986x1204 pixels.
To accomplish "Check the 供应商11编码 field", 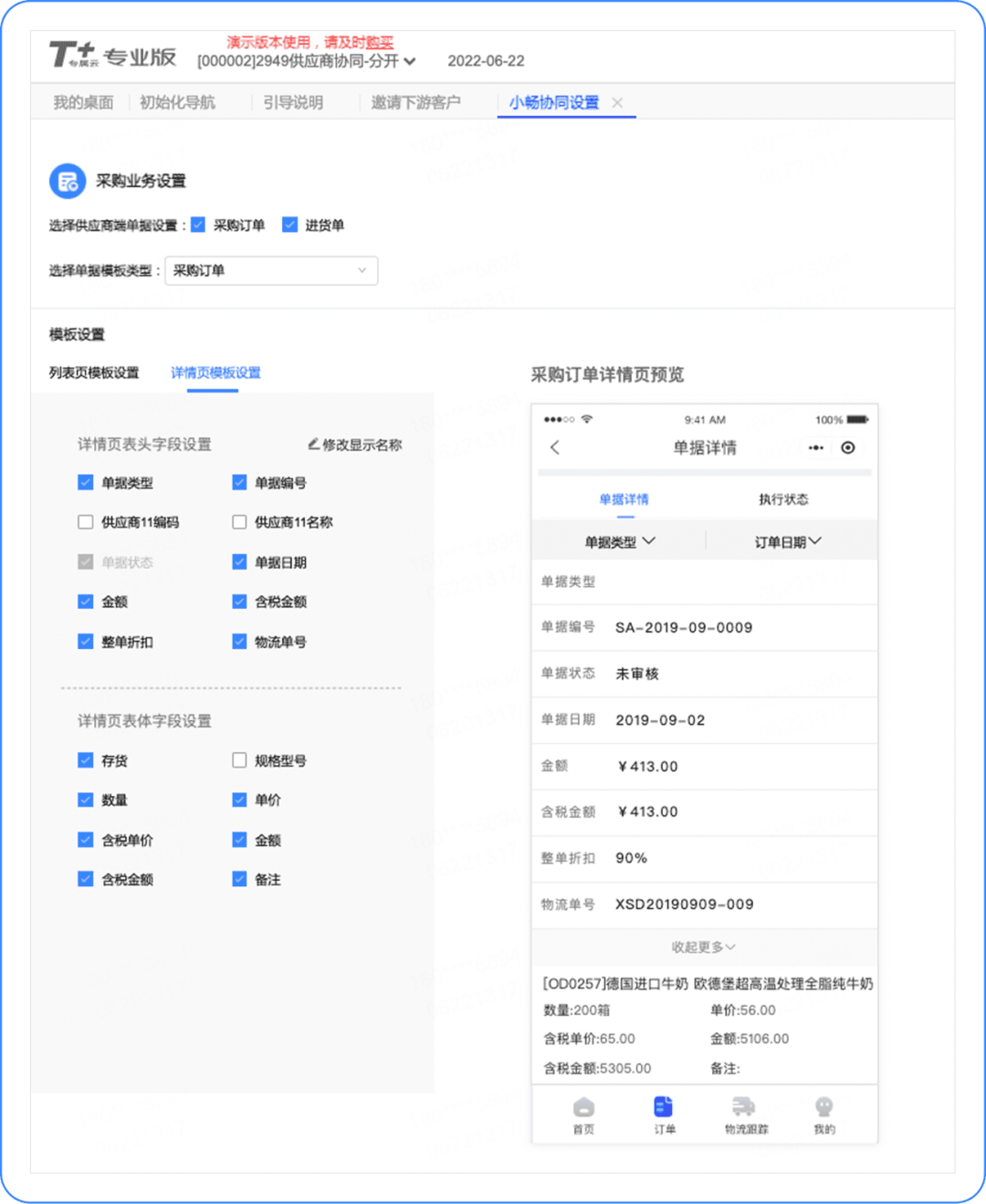I will 86,522.
